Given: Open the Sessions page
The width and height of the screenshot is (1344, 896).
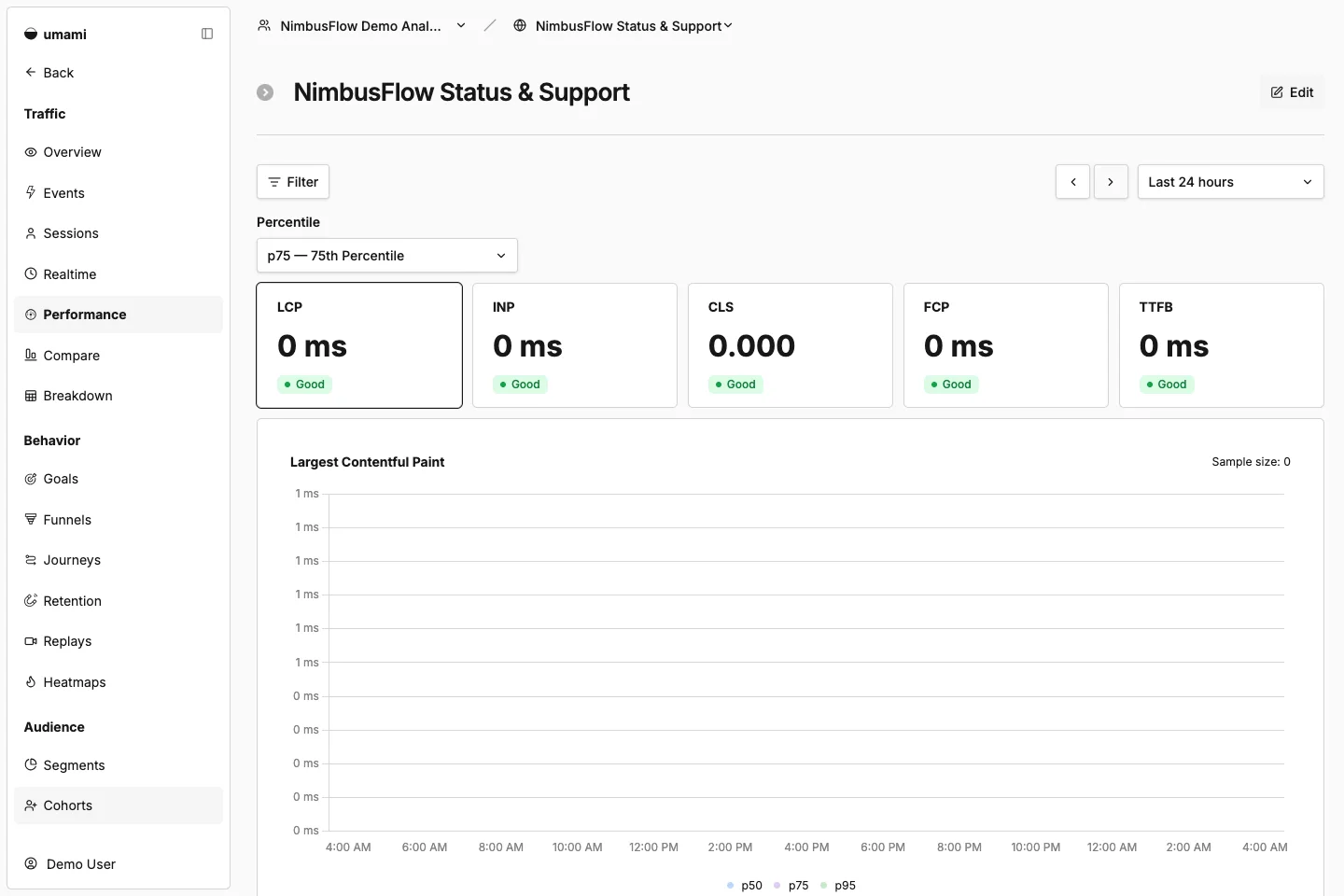Looking at the screenshot, I should pos(119,233).
